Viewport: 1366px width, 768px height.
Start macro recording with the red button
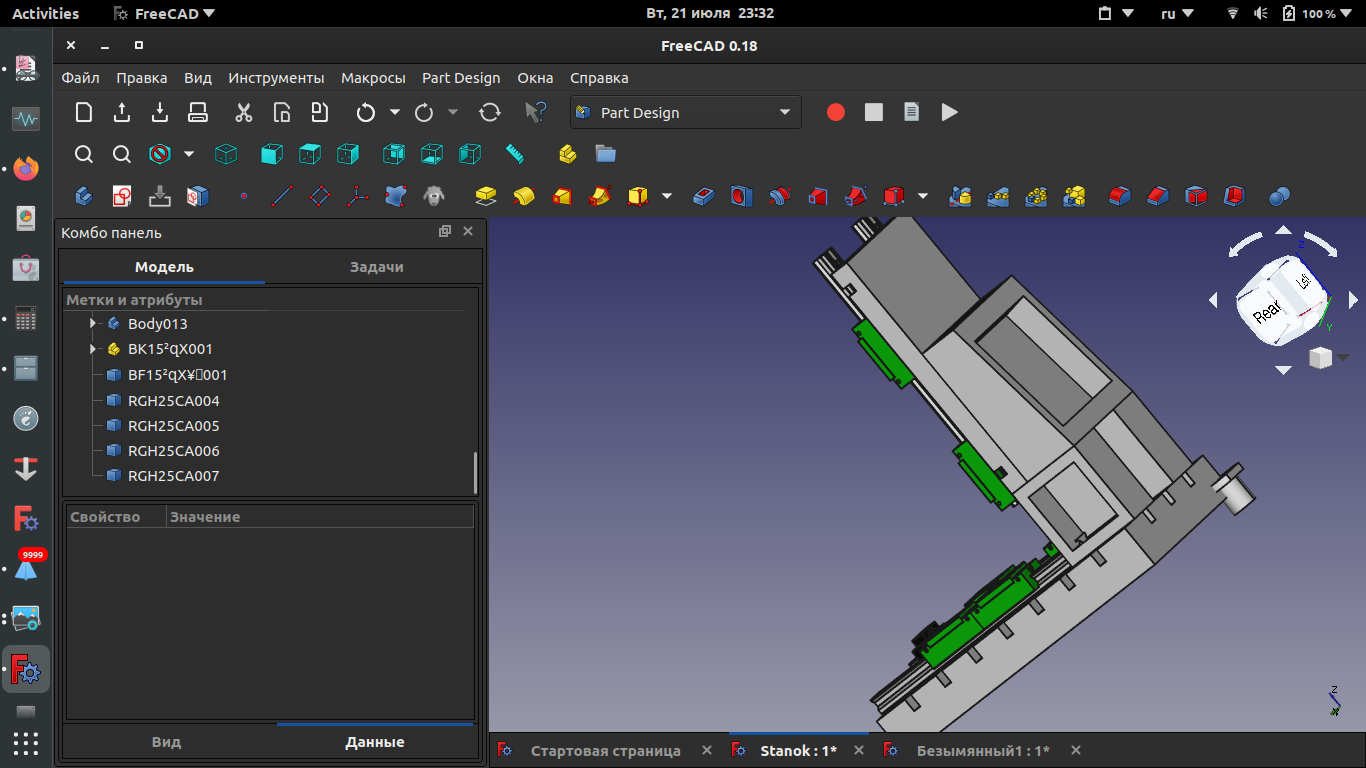click(x=836, y=113)
